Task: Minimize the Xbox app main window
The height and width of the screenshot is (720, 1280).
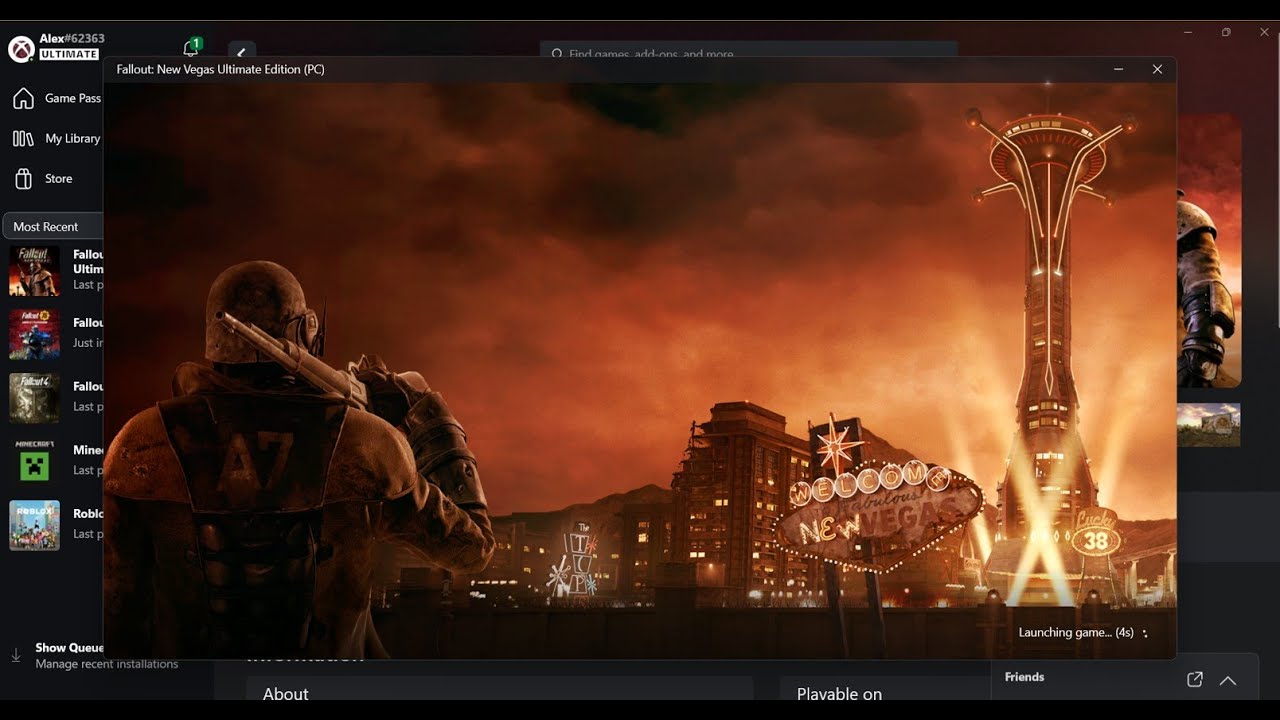Action: click(x=1188, y=32)
